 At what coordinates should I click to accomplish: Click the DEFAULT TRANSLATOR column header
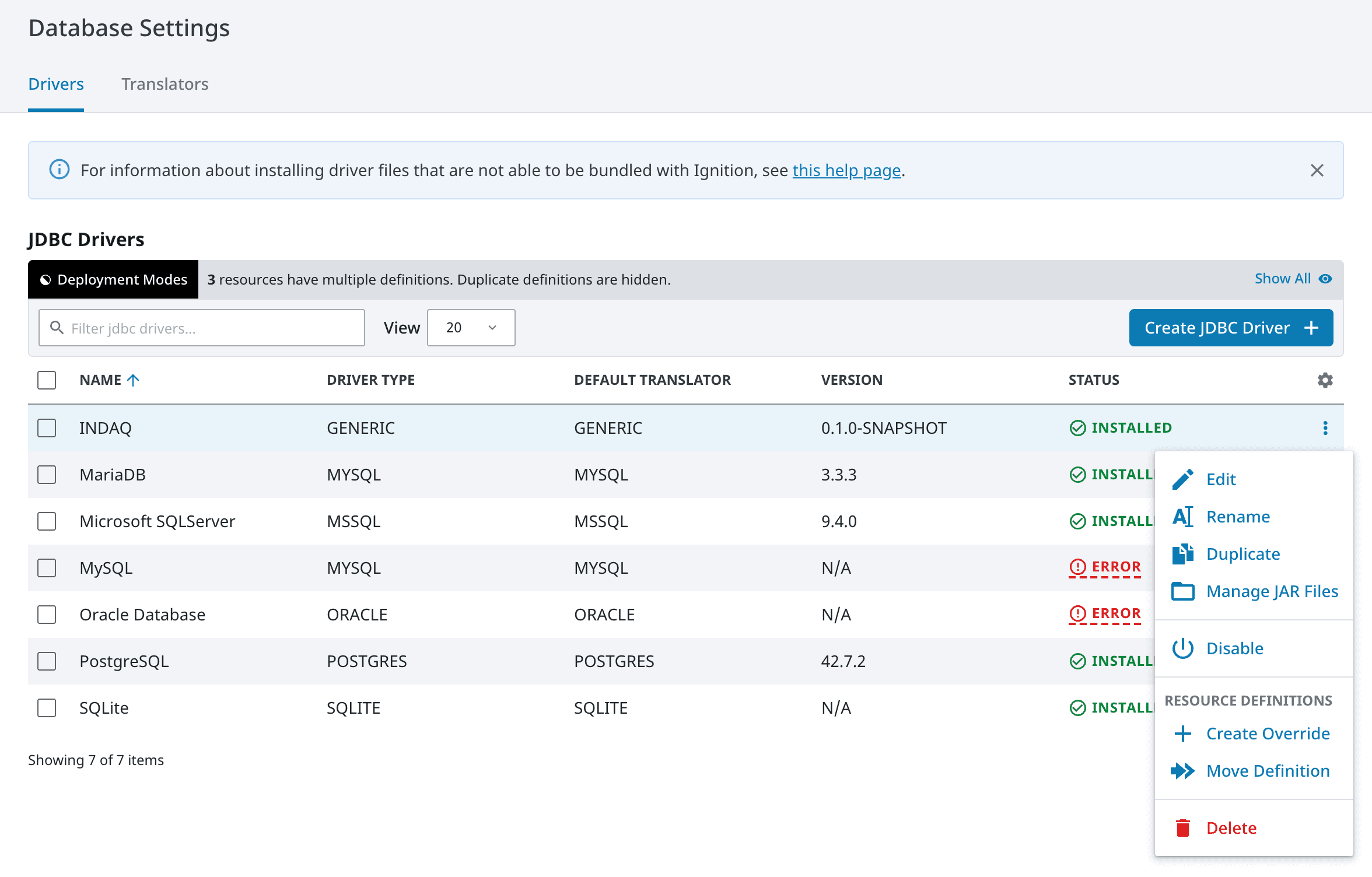click(x=652, y=380)
